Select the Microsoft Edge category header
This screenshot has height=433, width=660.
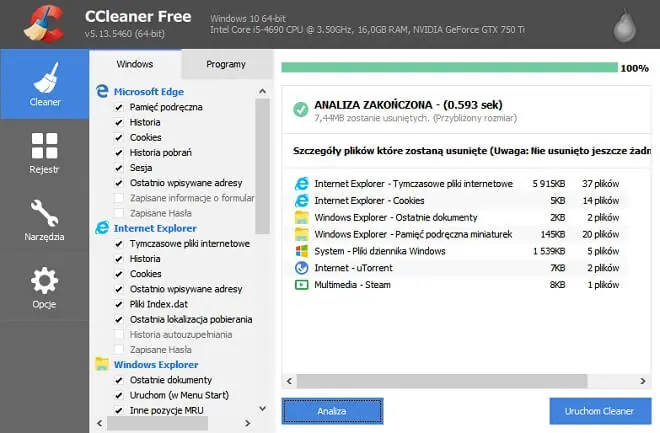click(x=149, y=91)
